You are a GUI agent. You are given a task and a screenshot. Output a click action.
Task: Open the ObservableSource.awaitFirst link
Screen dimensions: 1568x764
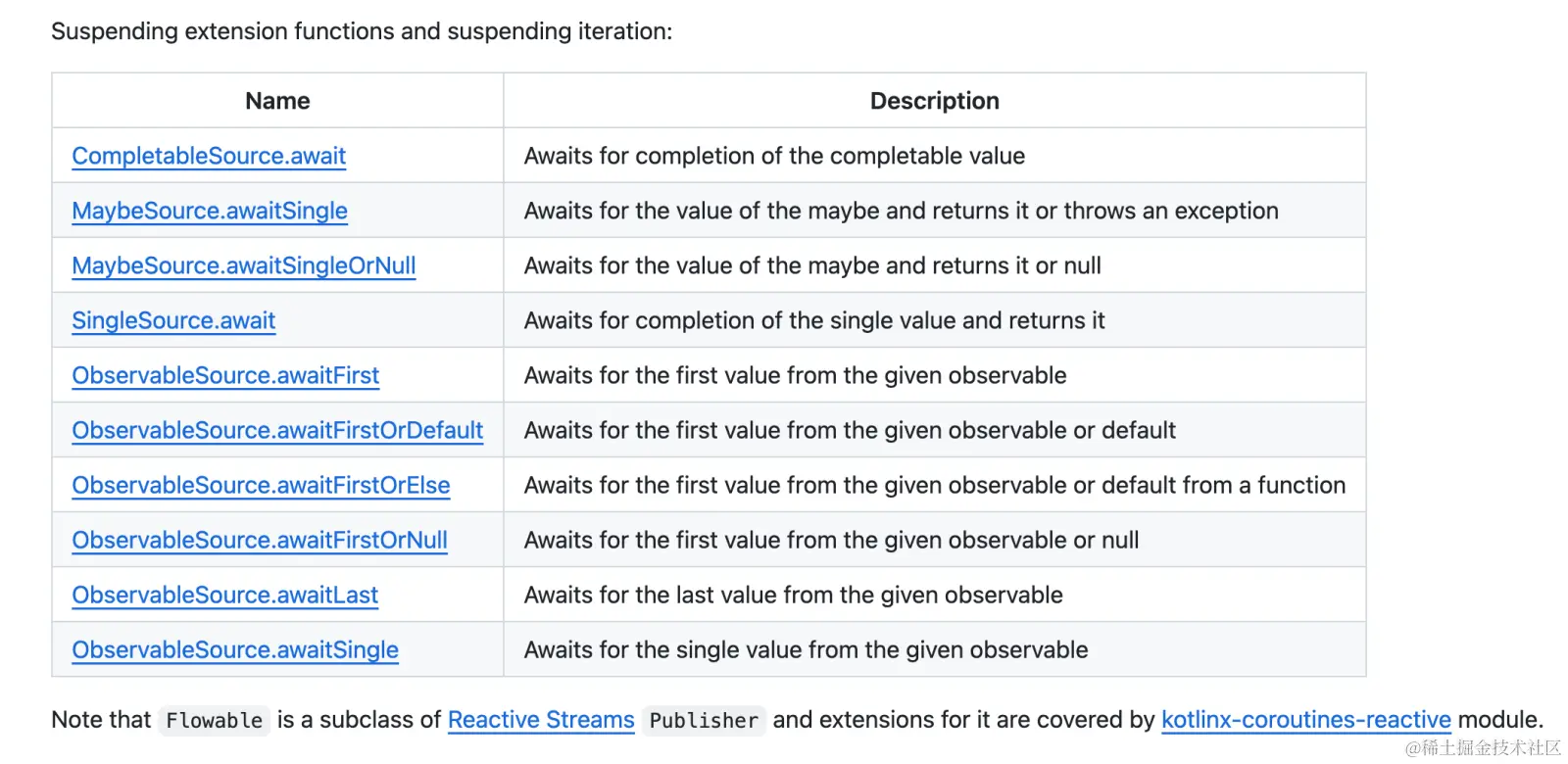coord(225,375)
